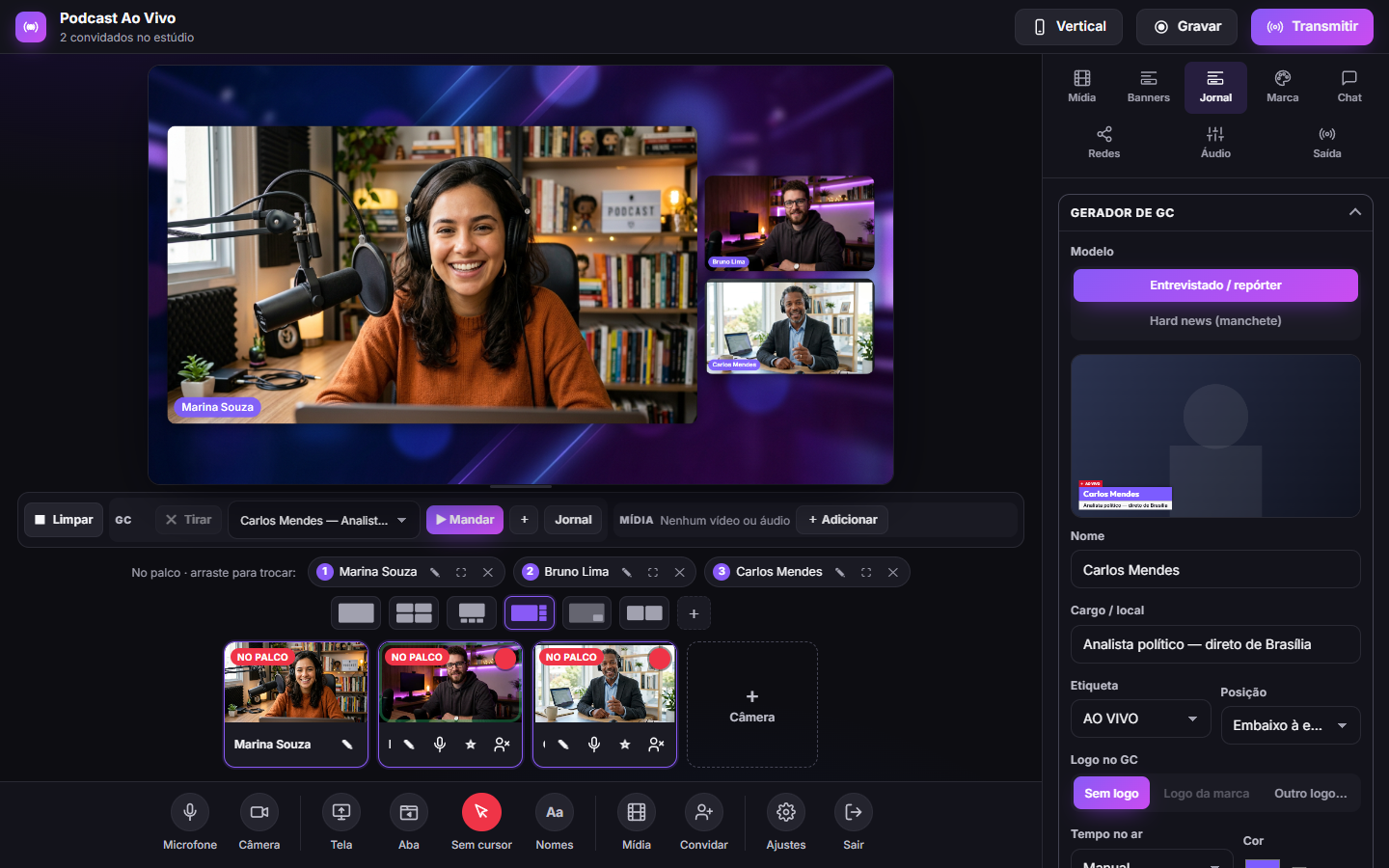Select the single full-screen layout

pos(356,613)
